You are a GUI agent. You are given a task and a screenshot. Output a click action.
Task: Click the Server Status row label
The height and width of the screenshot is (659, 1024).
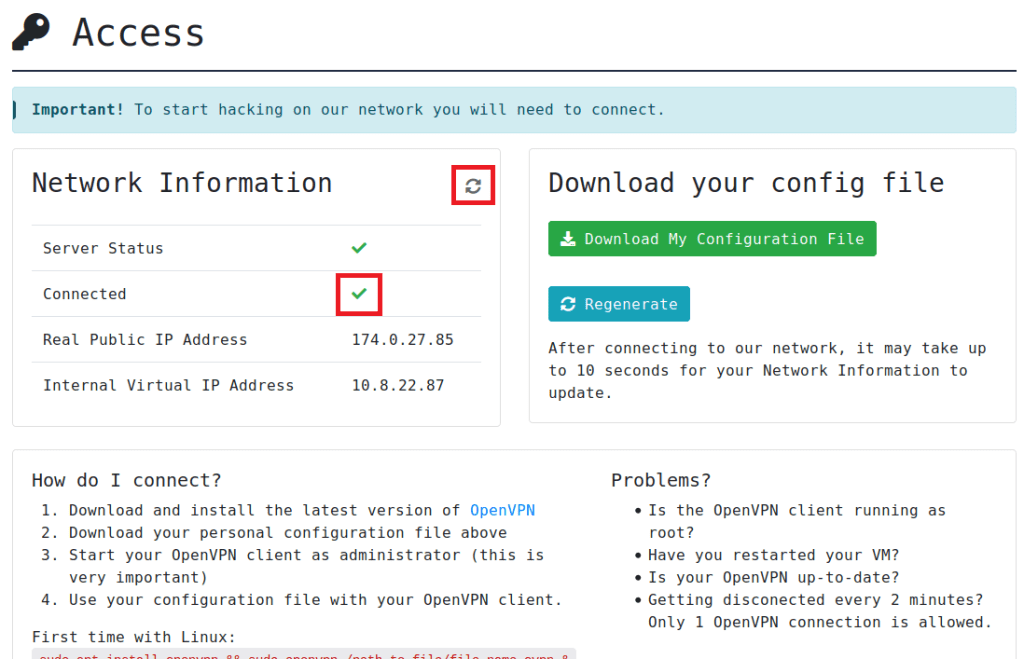pos(103,248)
